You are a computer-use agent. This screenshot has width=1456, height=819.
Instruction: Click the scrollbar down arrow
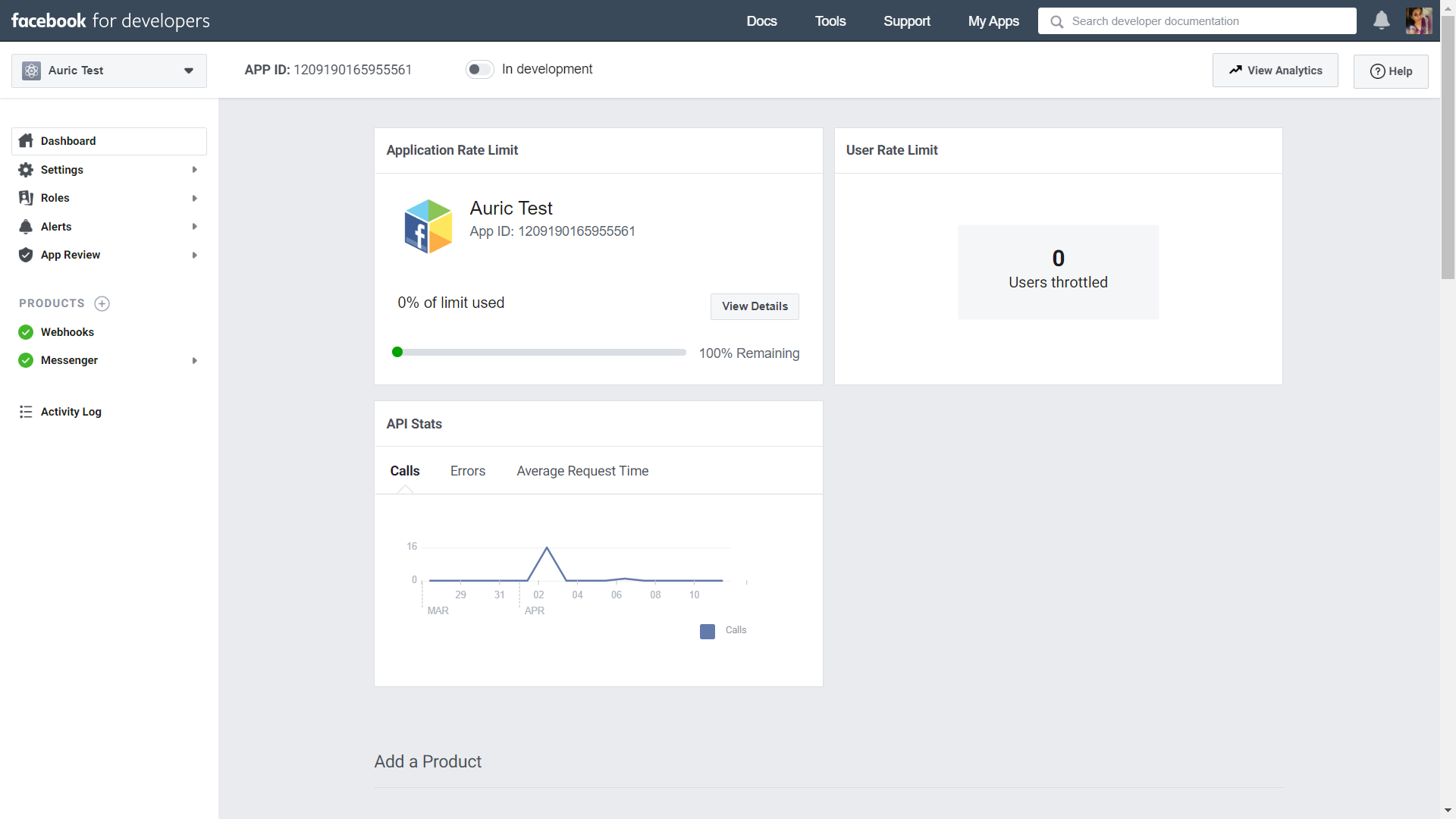coord(1448,811)
